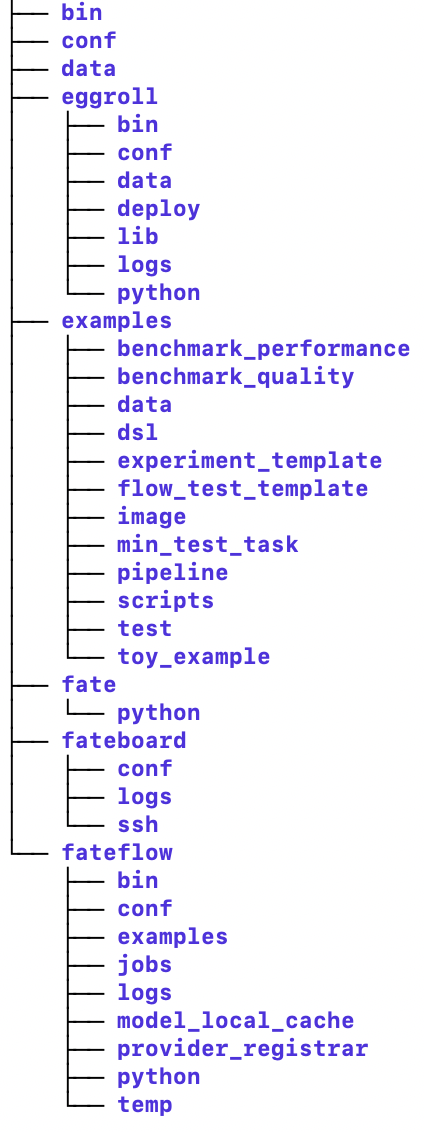
Task: Click the fateboard directory name
Action: 124,740
